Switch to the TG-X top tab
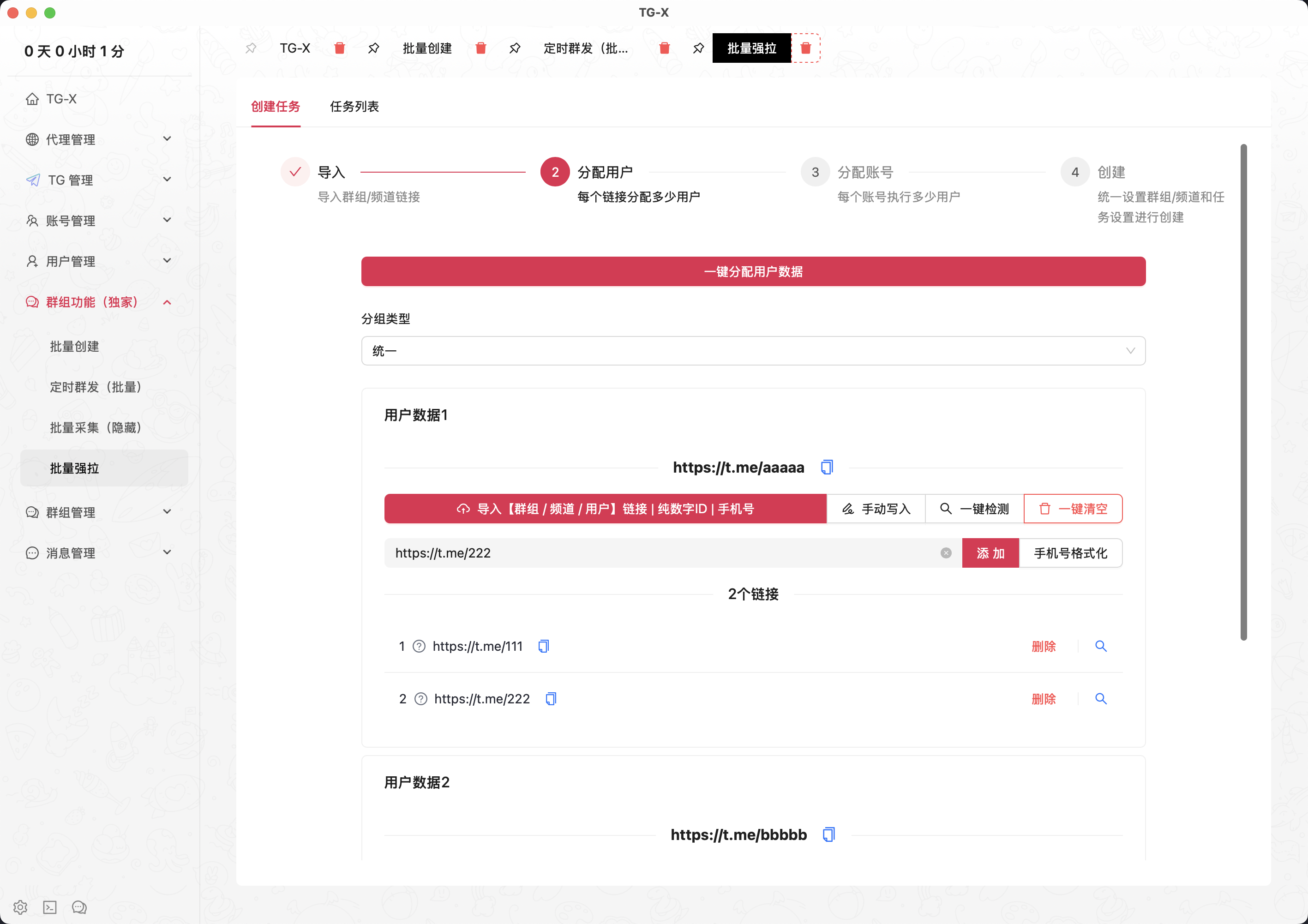 [x=295, y=48]
